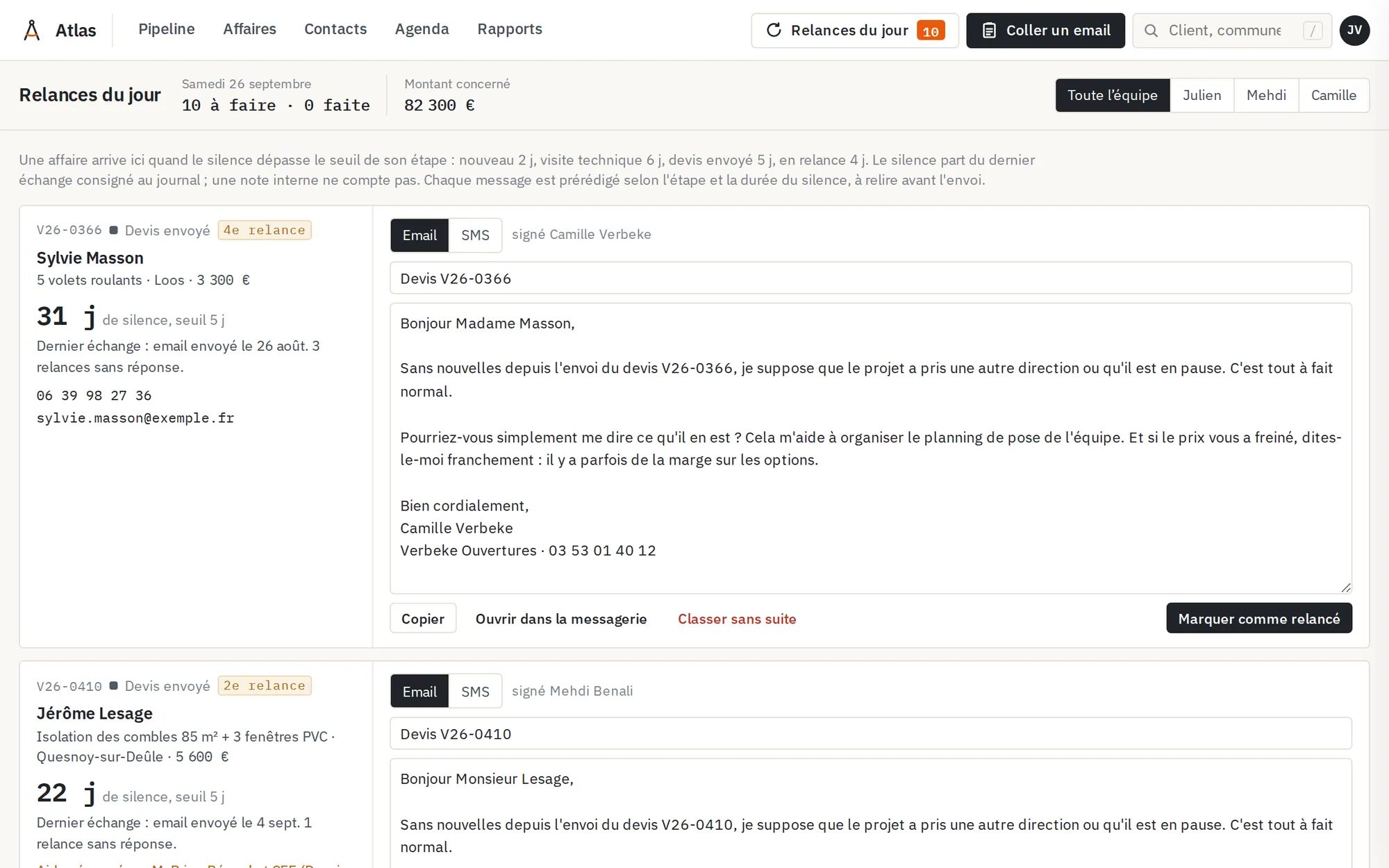
Task: Click the document icon in Coller un email
Action: 989,31
